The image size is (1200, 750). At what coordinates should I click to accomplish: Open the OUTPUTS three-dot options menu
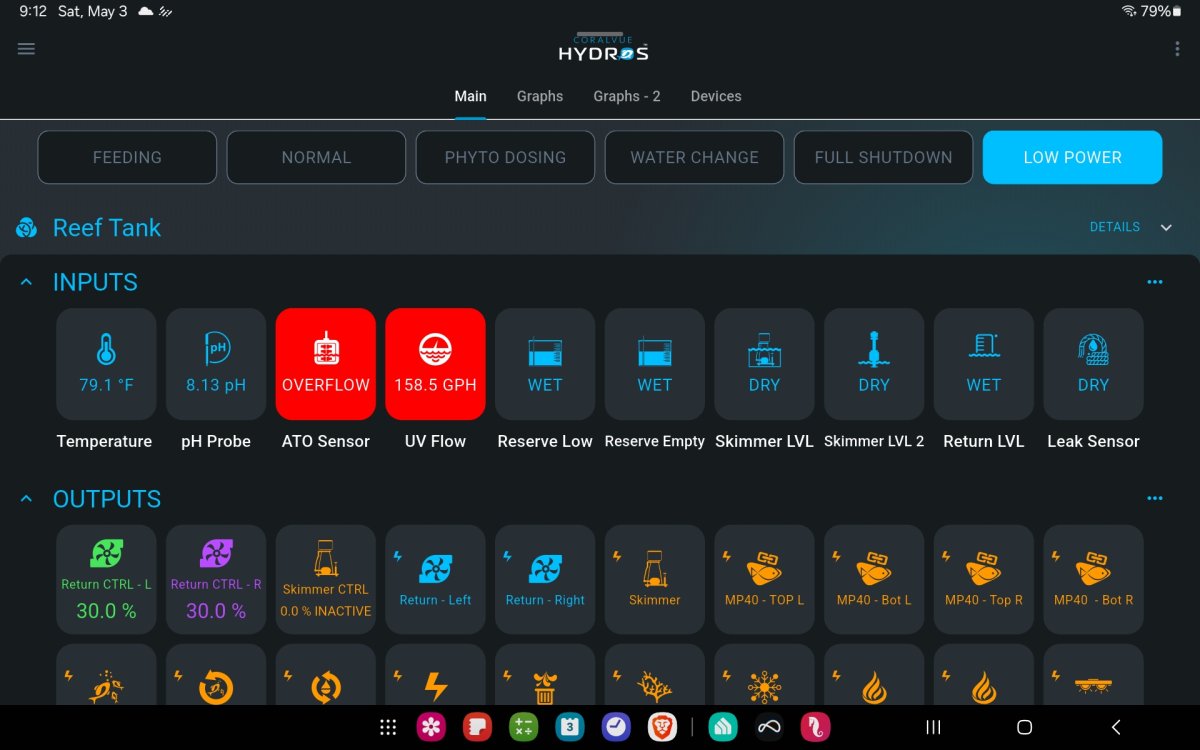(x=1155, y=499)
